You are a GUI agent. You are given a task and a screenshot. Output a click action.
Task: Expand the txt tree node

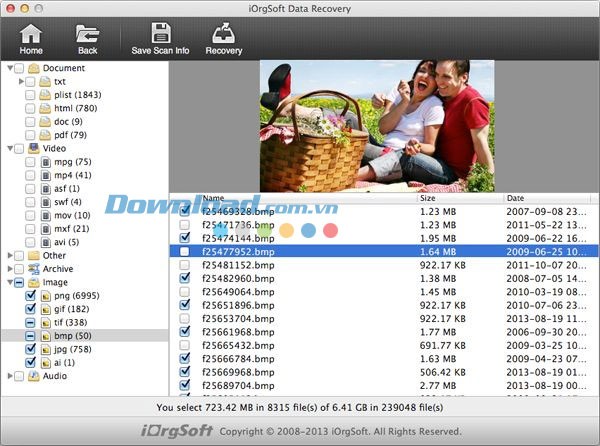21,81
